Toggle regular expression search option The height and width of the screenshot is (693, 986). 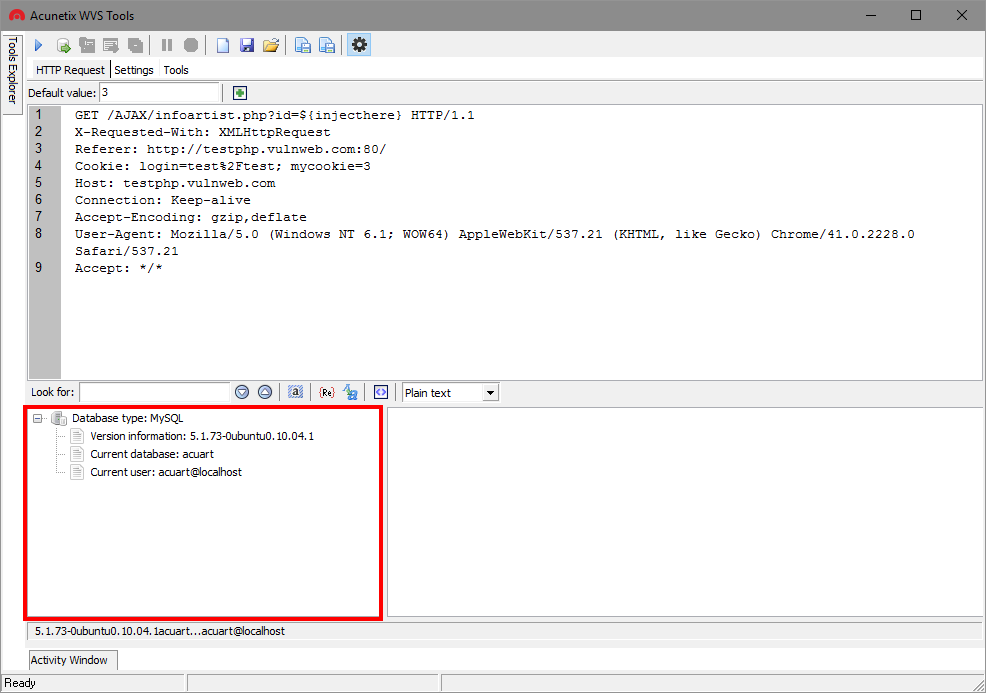coord(326,392)
